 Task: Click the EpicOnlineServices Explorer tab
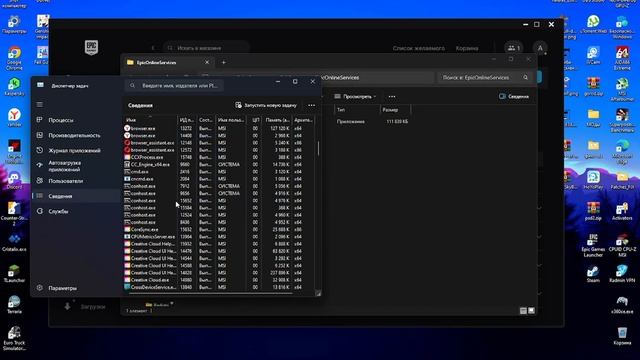[x=167, y=62]
